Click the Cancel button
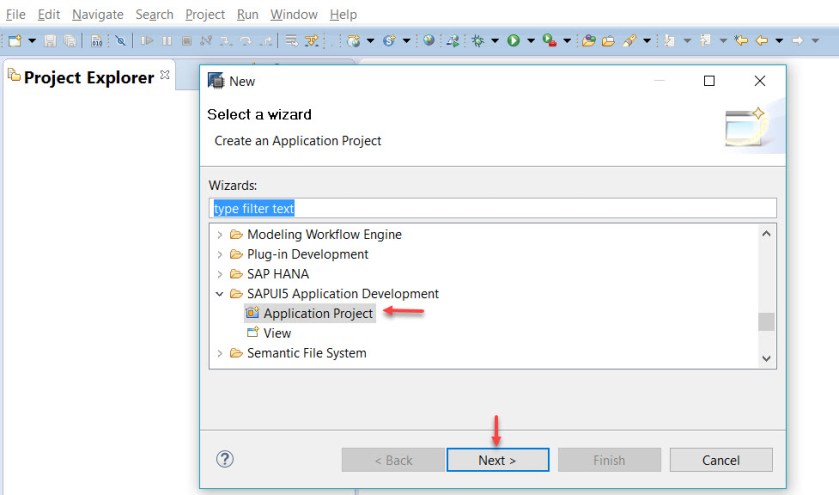The width and height of the screenshot is (839, 495). pos(721,460)
